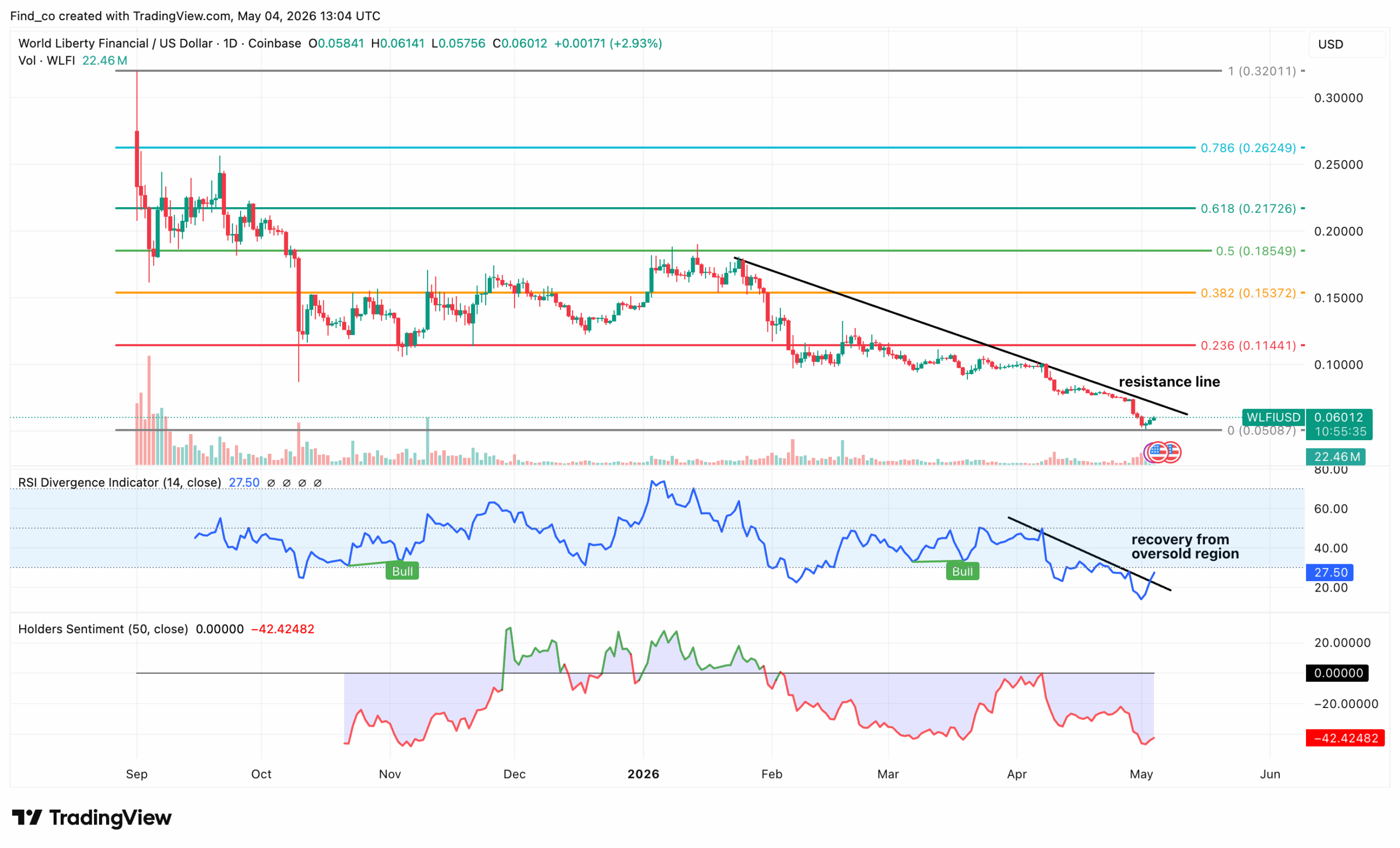Select the Fib level label 0.236 (0.11441)
This screenshot has height=848, width=1400.
pos(1249,346)
